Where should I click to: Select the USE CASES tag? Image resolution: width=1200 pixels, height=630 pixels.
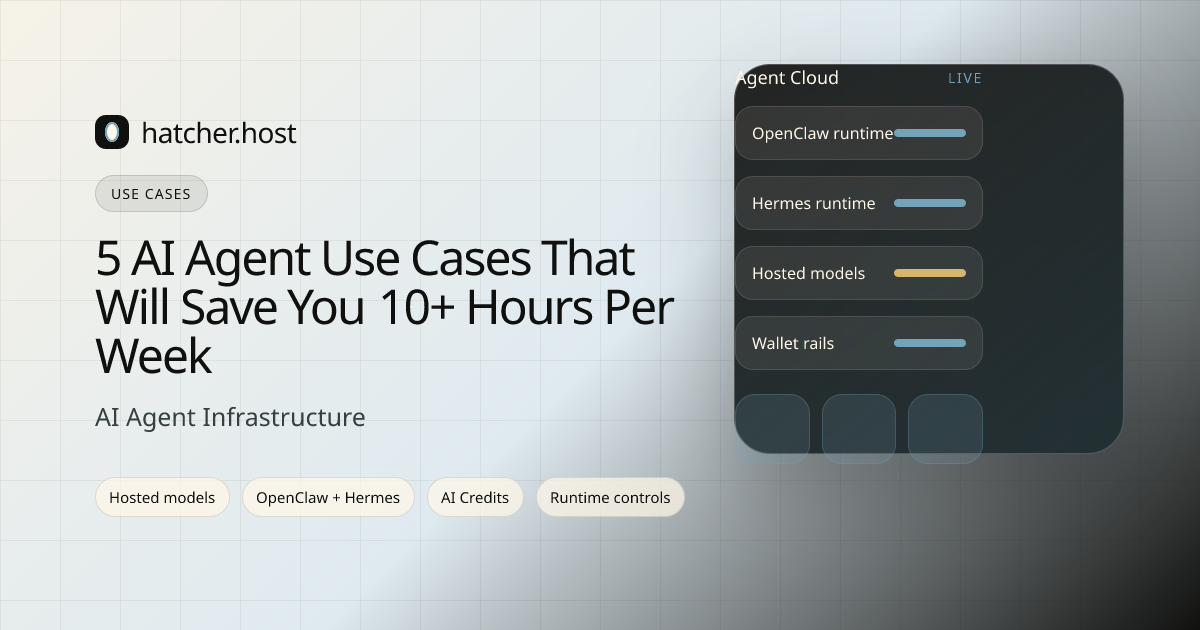151,194
